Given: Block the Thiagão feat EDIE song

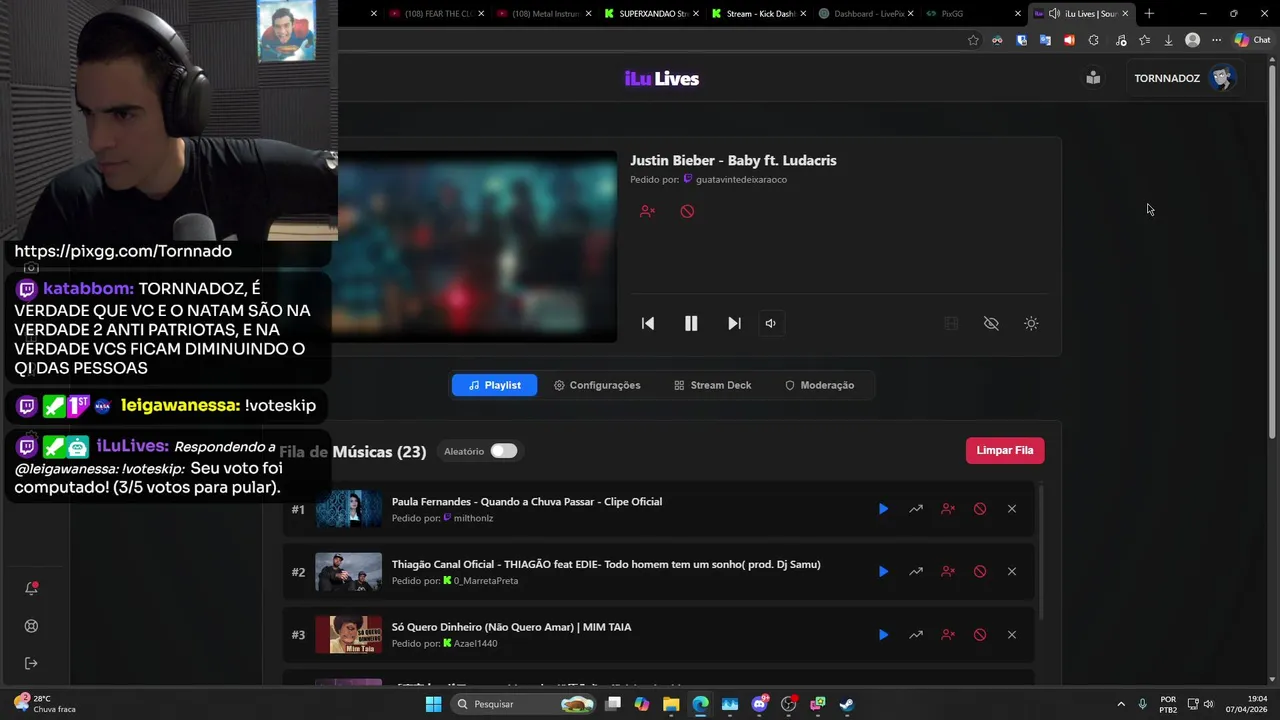Looking at the screenshot, I should coord(980,572).
